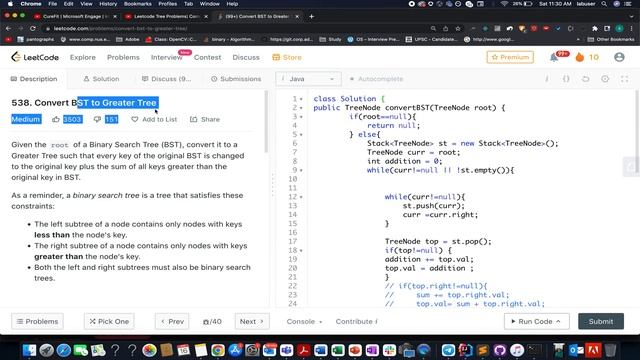
Task: Reload the page in Chrome
Action: point(33,29)
